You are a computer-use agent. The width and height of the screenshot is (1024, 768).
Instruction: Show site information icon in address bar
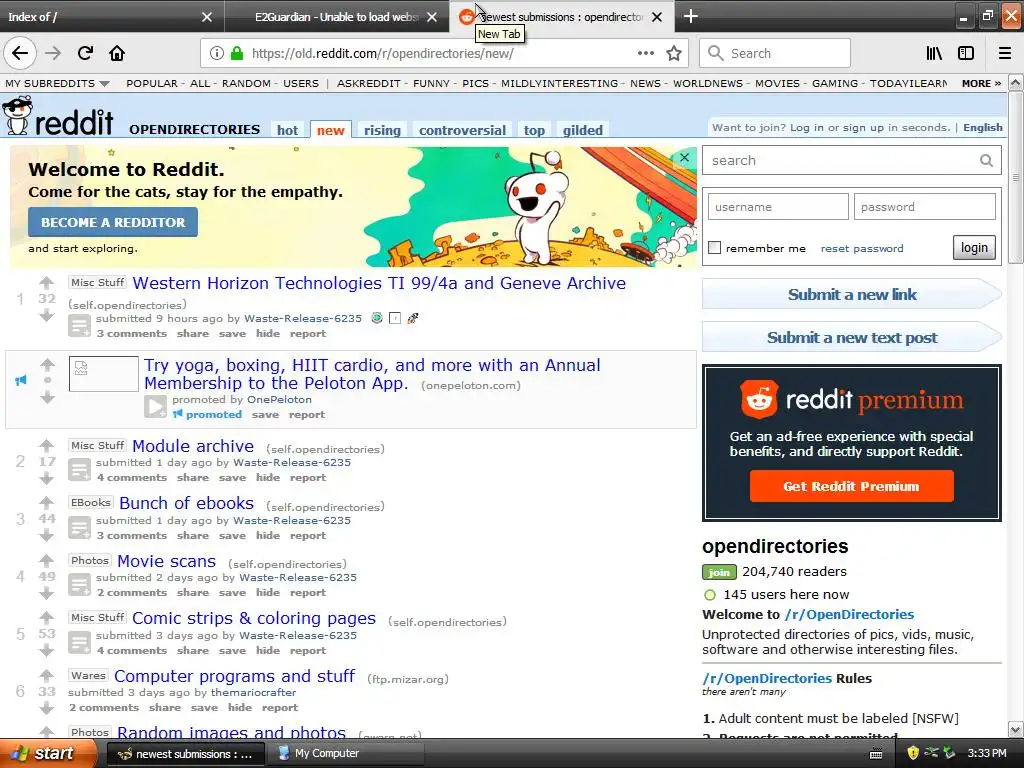click(216, 53)
